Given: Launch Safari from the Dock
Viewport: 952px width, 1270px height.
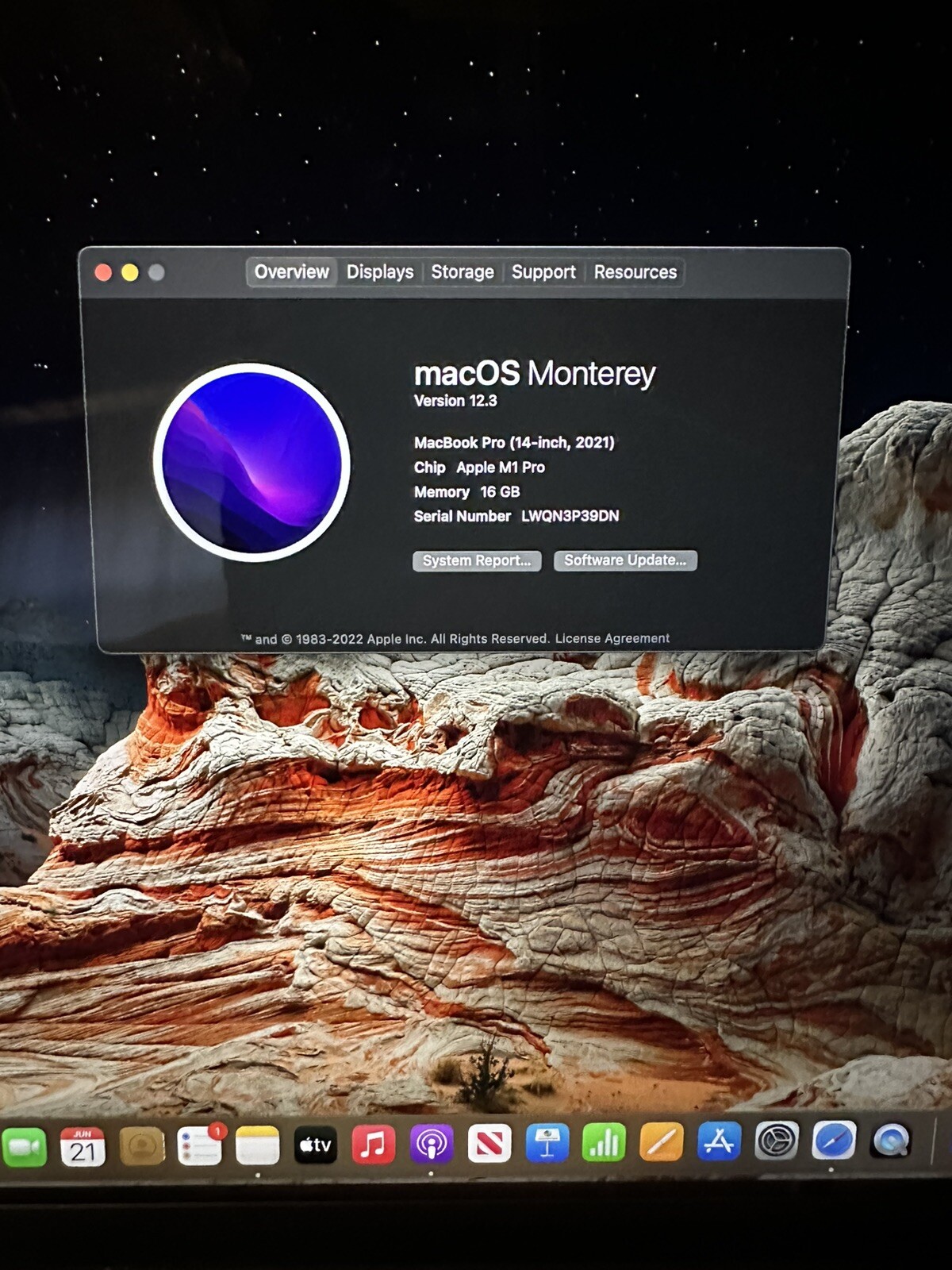Looking at the screenshot, I should point(834,1141).
